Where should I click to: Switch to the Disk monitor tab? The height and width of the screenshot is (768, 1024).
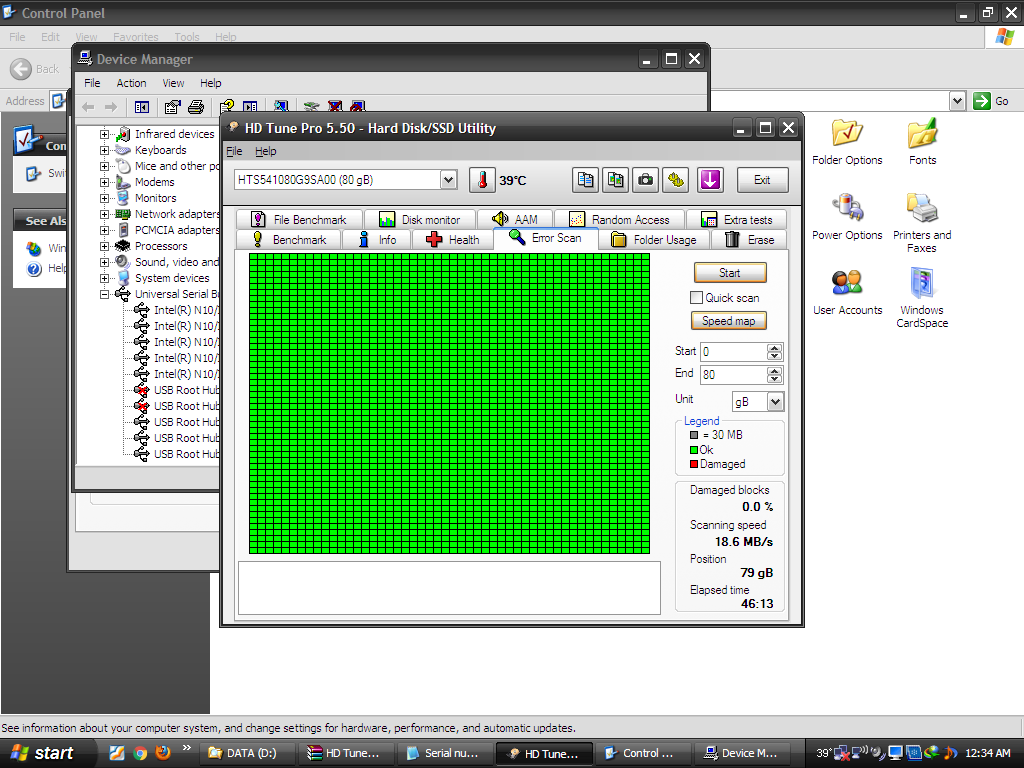point(420,220)
